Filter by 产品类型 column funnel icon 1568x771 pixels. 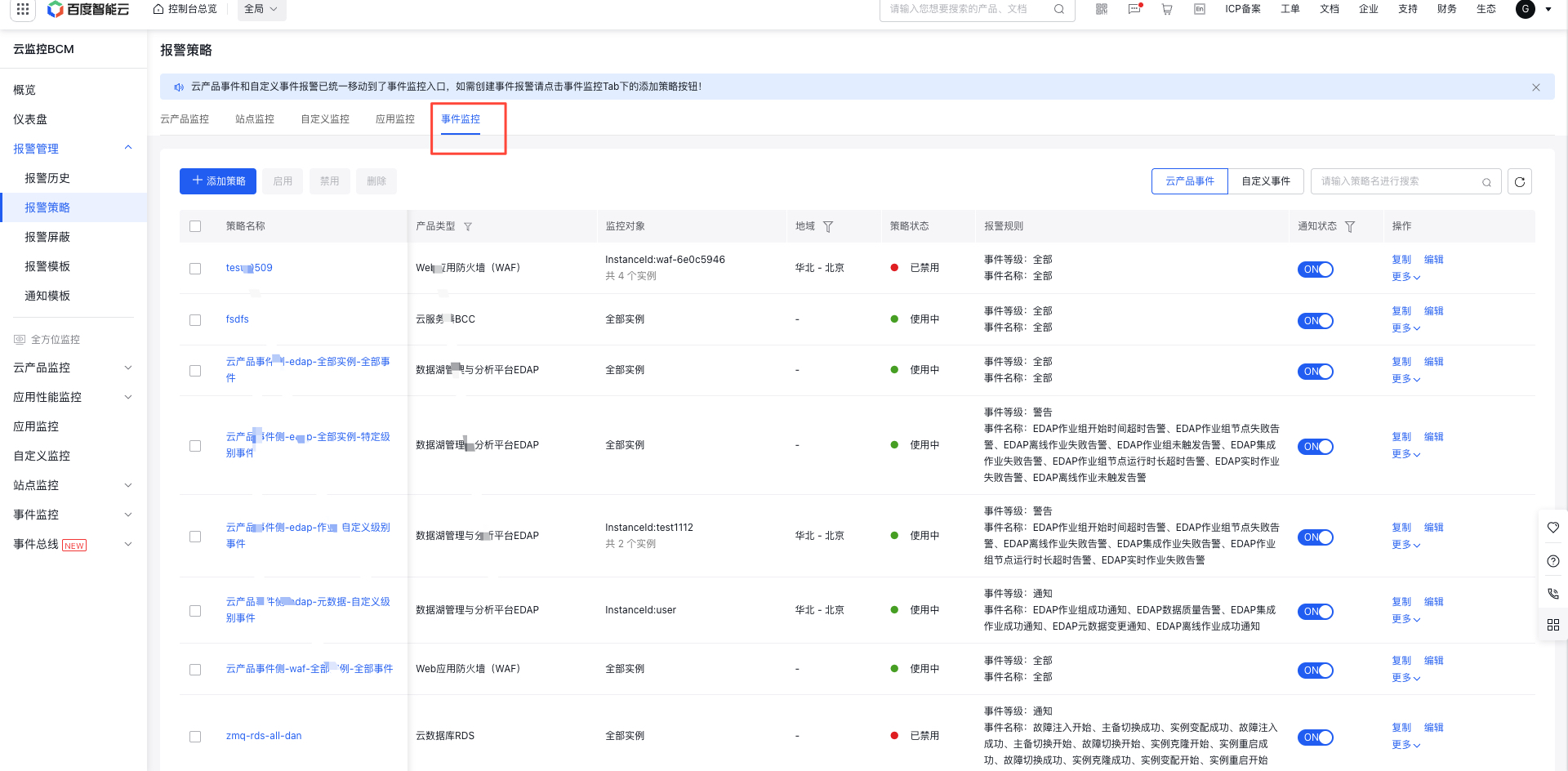point(468,227)
